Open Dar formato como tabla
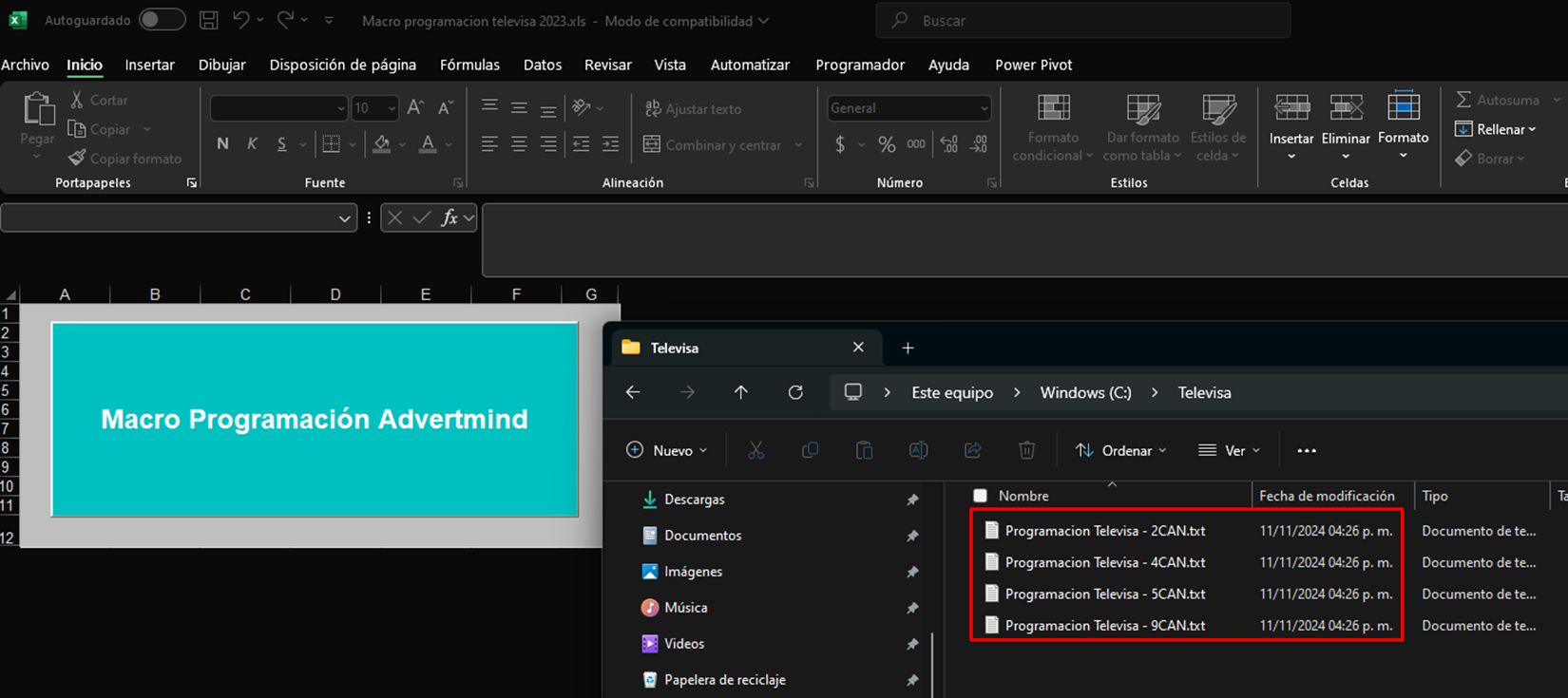The width and height of the screenshot is (1568, 698). pyautogui.click(x=1142, y=128)
